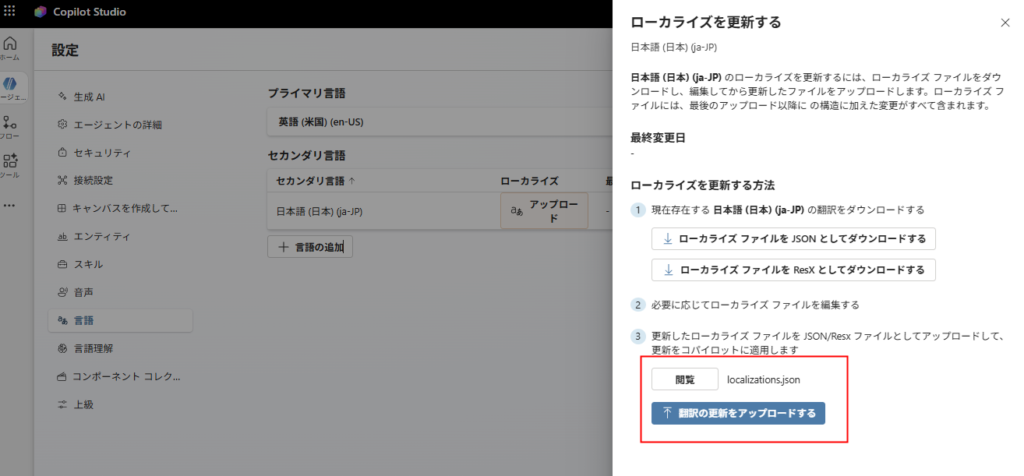
Task: Open ツール in the left rail
Action: 10,165
